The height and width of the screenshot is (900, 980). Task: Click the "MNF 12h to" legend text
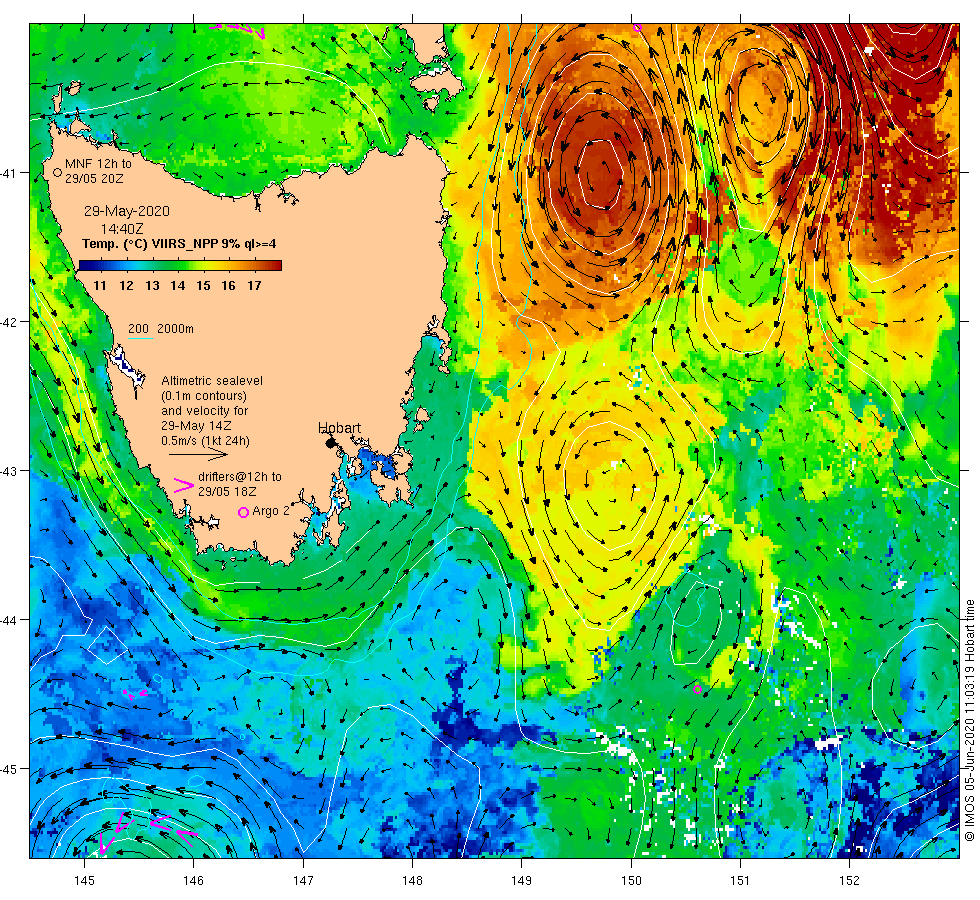[x=98, y=164]
